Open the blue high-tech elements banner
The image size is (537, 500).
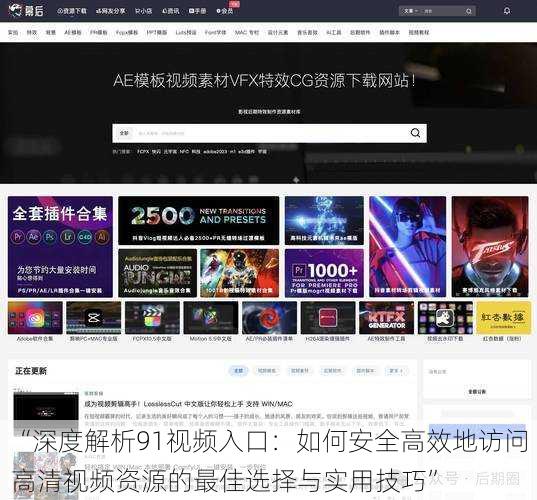(324, 220)
